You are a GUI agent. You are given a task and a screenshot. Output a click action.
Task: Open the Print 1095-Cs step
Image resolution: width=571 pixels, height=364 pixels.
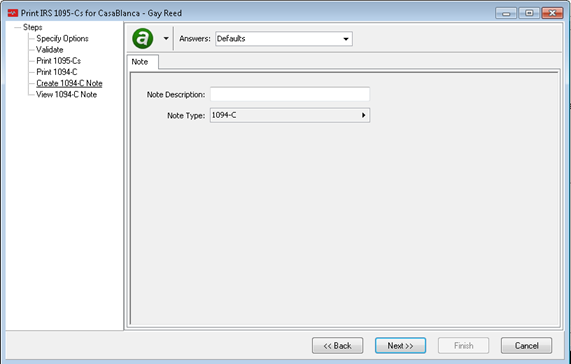[58, 61]
